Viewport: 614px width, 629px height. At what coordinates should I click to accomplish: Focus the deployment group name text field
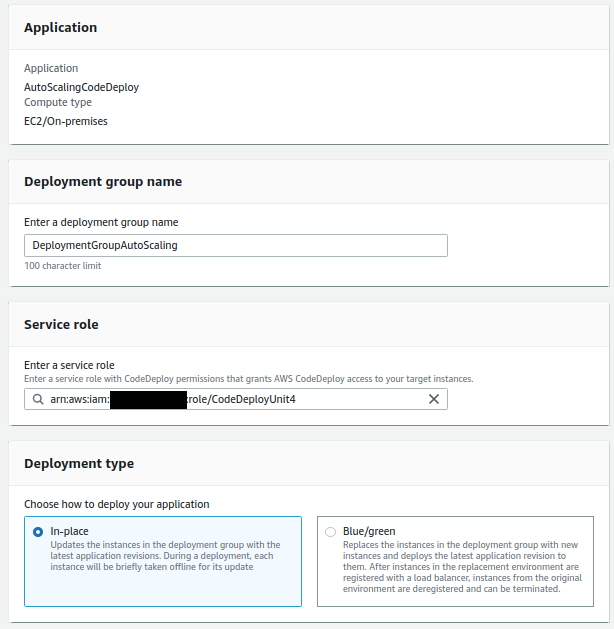[236, 245]
